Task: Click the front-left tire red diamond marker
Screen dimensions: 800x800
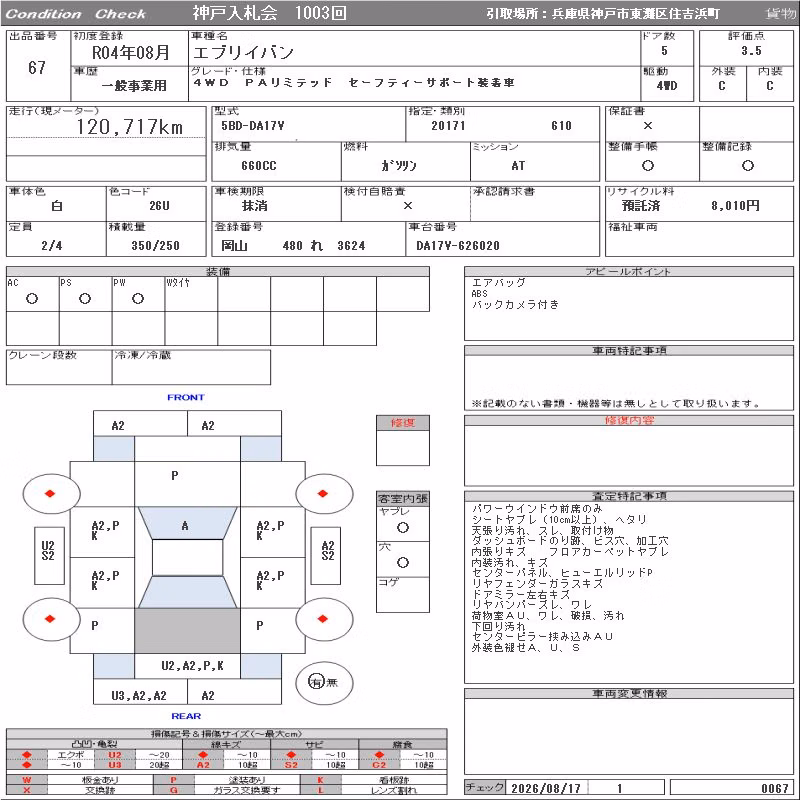Action: (50, 493)
